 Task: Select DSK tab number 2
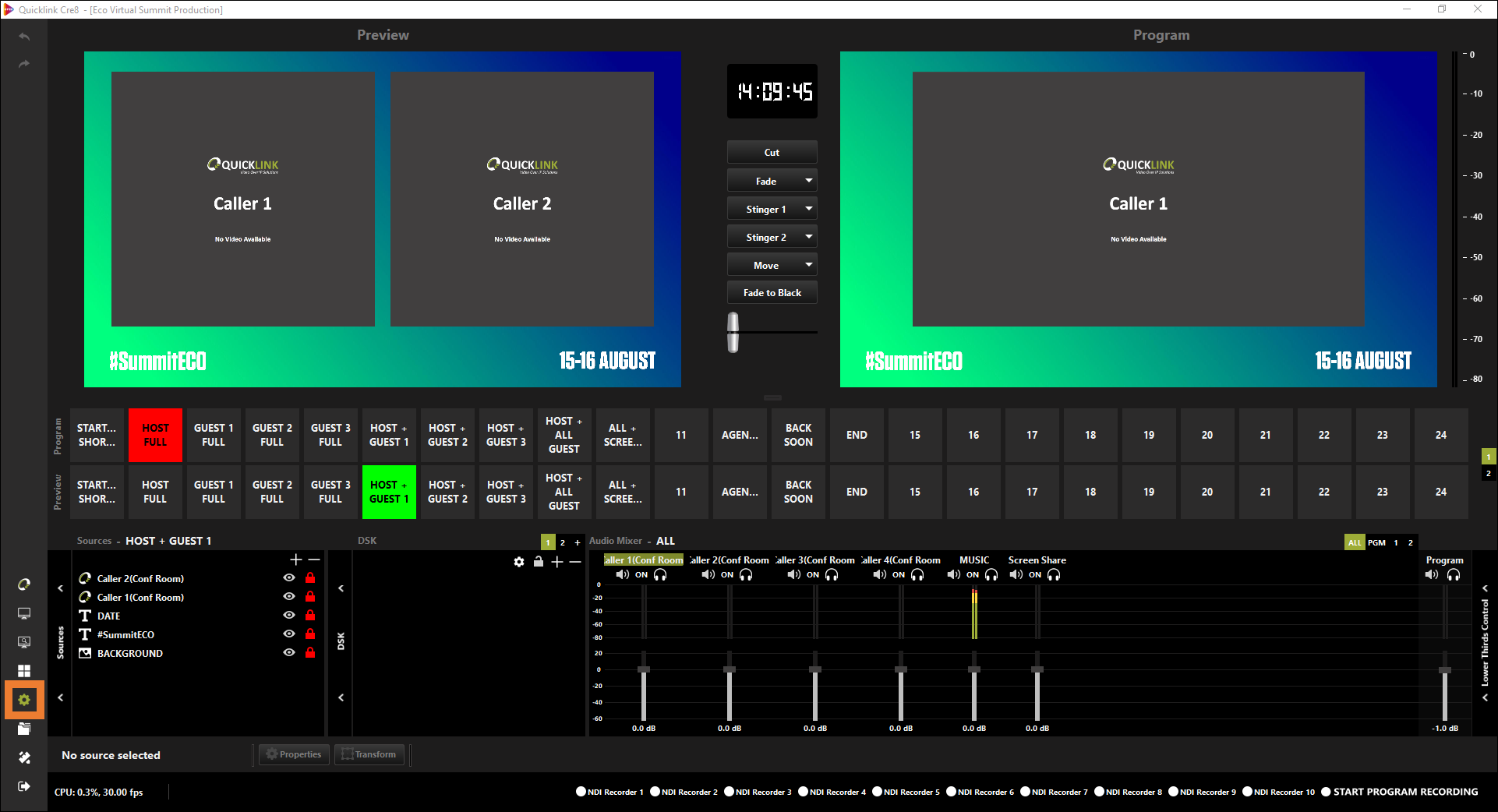click(x=563, y=542)
